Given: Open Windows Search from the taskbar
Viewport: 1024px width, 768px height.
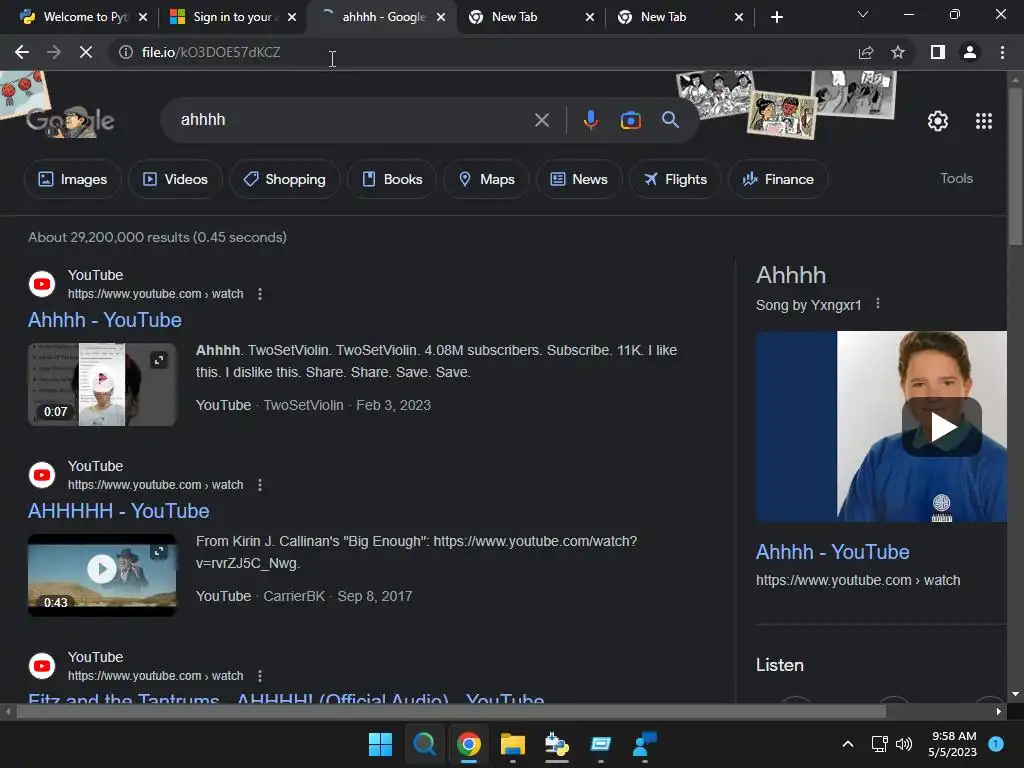Looking at the screenshot, I should click(424, 744).
